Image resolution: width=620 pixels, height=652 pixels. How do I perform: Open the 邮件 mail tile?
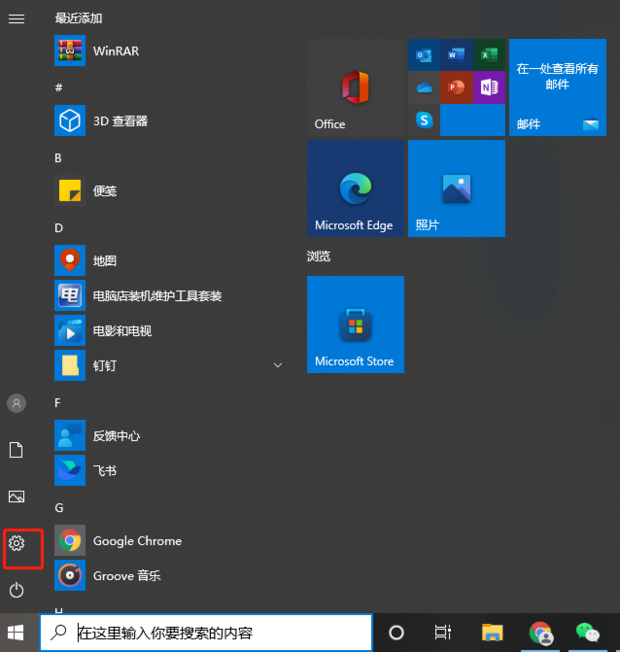(x=558, y=87)
